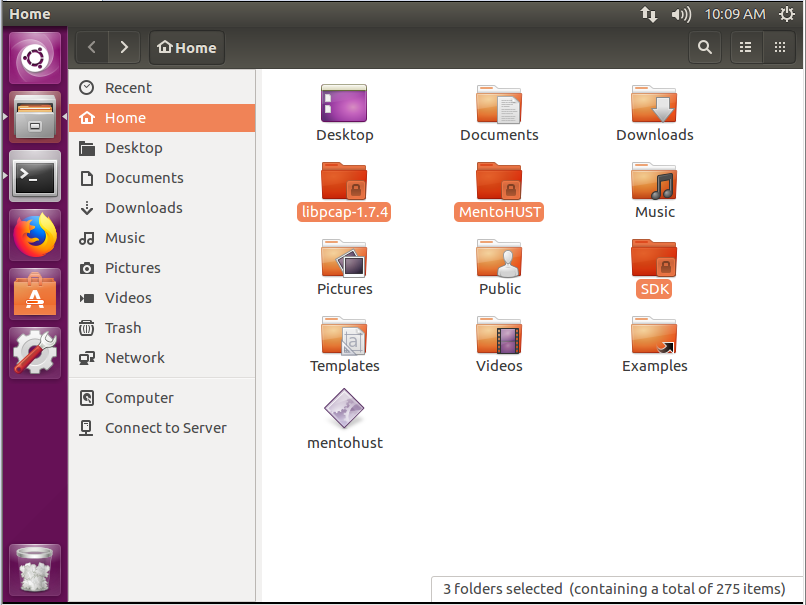Switch to list view layout
The width and height of the screenshot is (806, 605).
click(x=745, y=47)
